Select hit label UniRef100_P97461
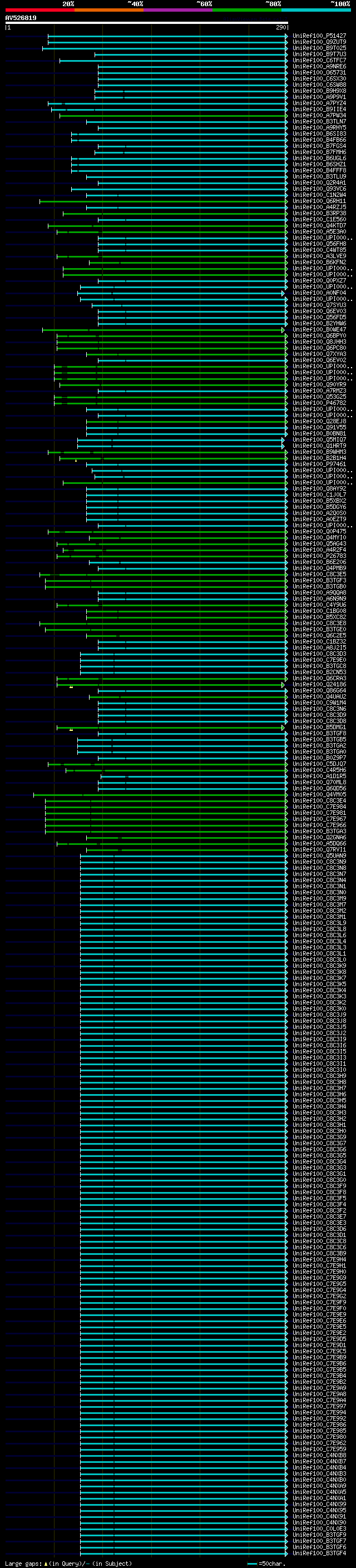This screenshot has width=356, height=1568. (319, 464)
